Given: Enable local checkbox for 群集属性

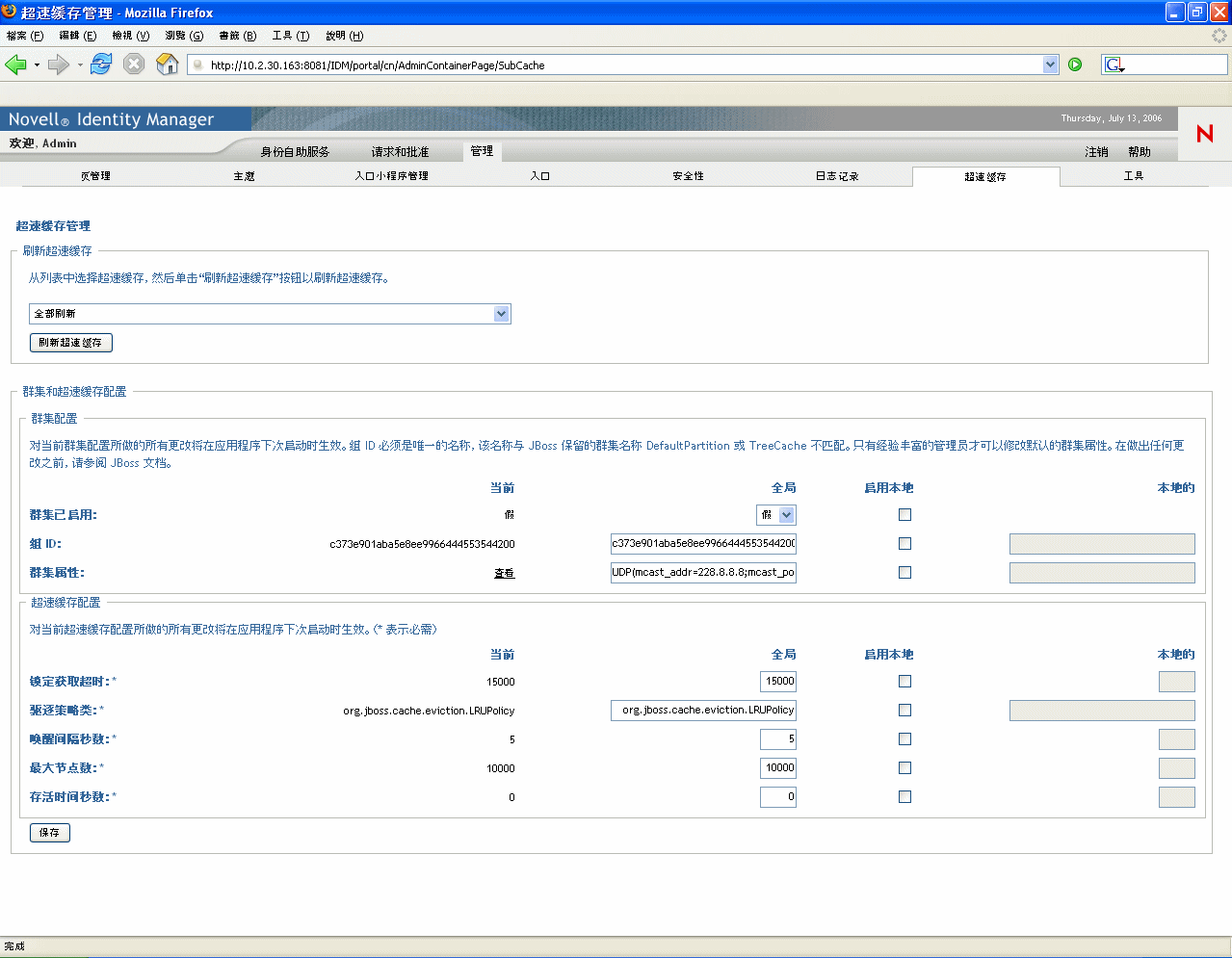Looking at the screenshot, I should click(904, 573).
